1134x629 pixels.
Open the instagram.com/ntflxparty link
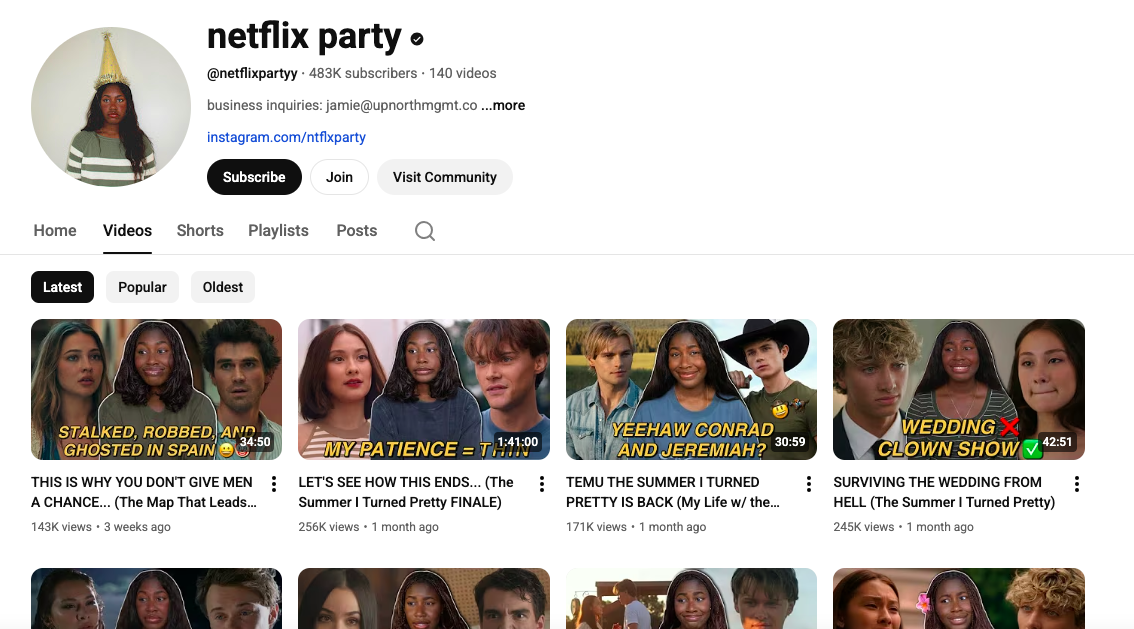286,137
